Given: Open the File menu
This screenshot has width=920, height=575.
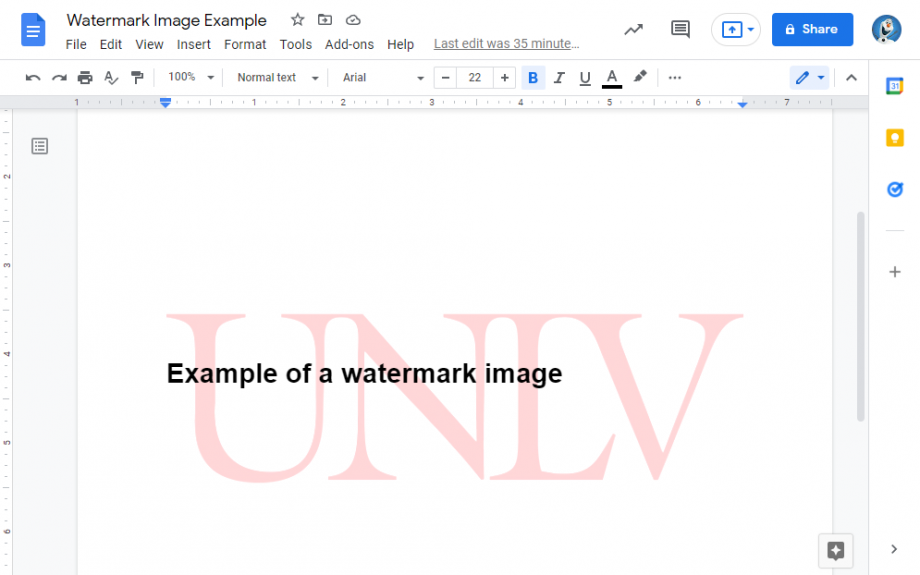Looking at the screenshot, I should click(x=76, y=45).
